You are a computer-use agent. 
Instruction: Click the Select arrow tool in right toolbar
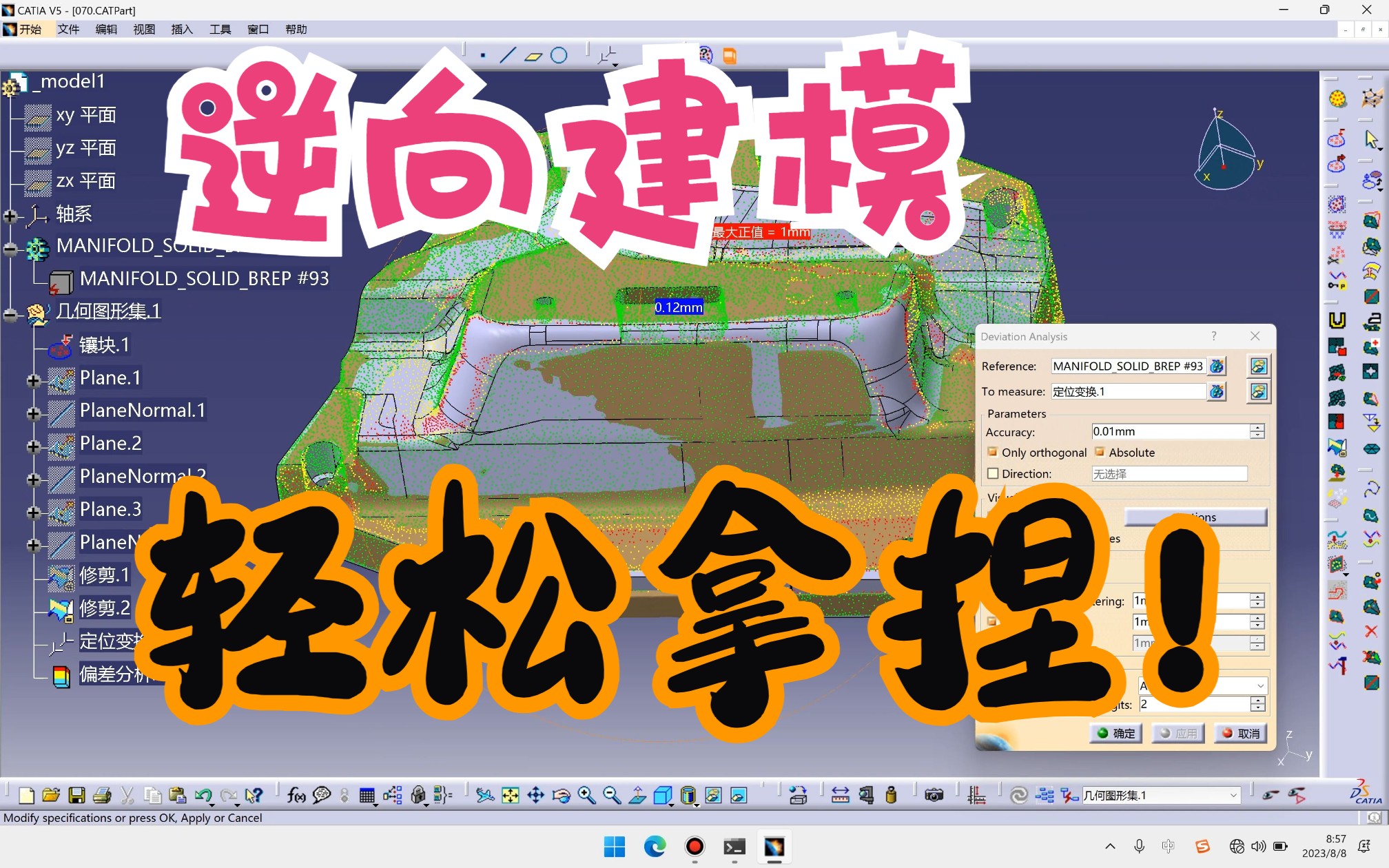(1371, 140)
